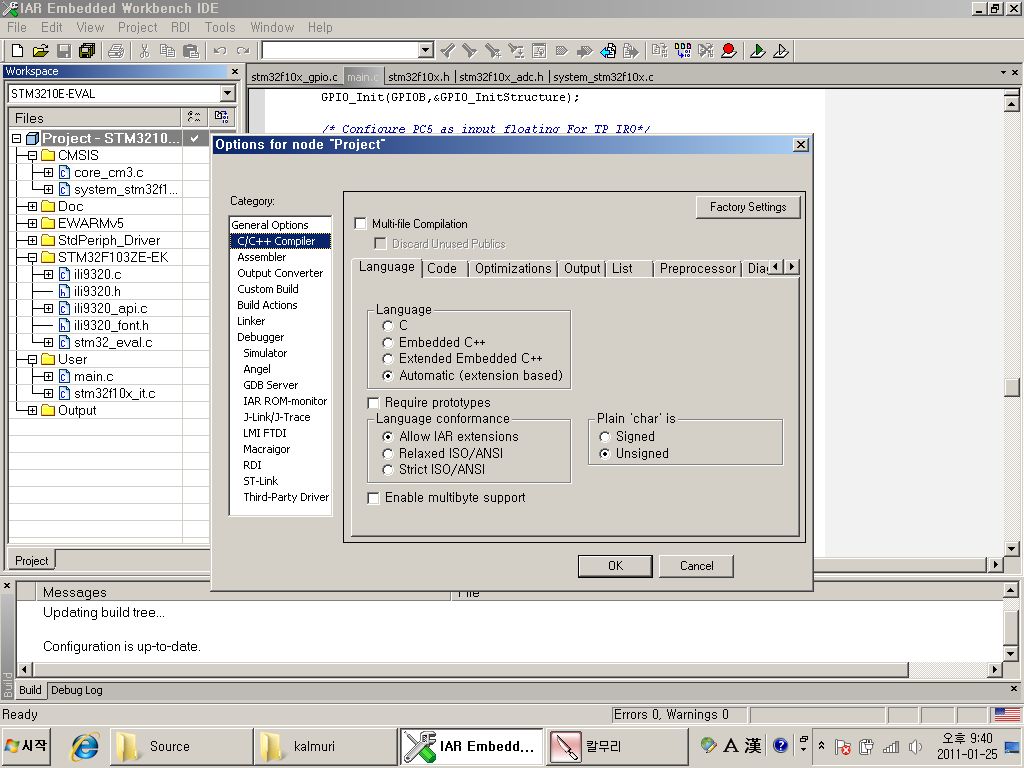Click the Internet Explorer quick launch icon
This screenshot has width=1024, height=768.
[85, 746]
